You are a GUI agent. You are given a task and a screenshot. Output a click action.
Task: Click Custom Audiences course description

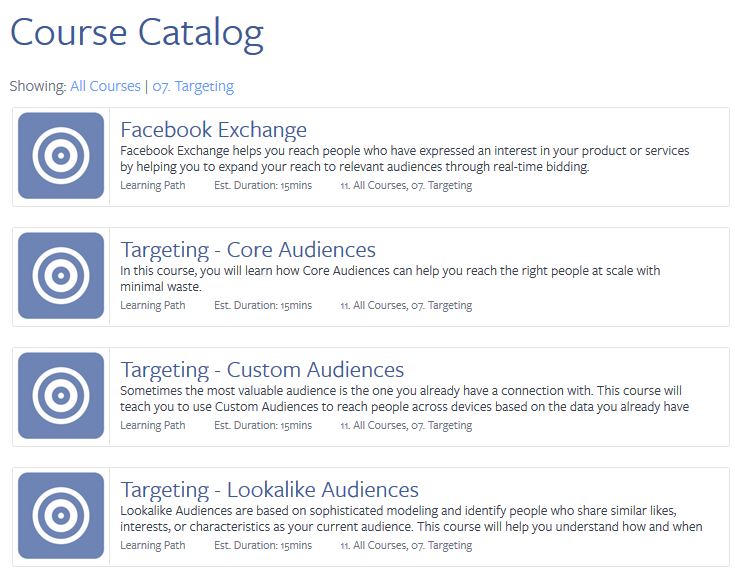(405, 398)
